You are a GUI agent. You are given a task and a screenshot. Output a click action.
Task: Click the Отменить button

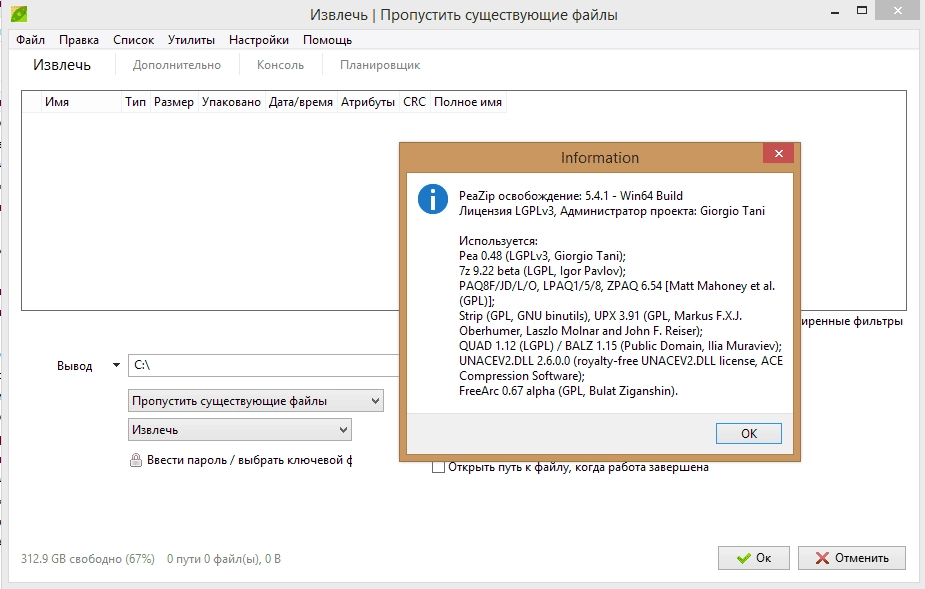click(x=851, y=558)
